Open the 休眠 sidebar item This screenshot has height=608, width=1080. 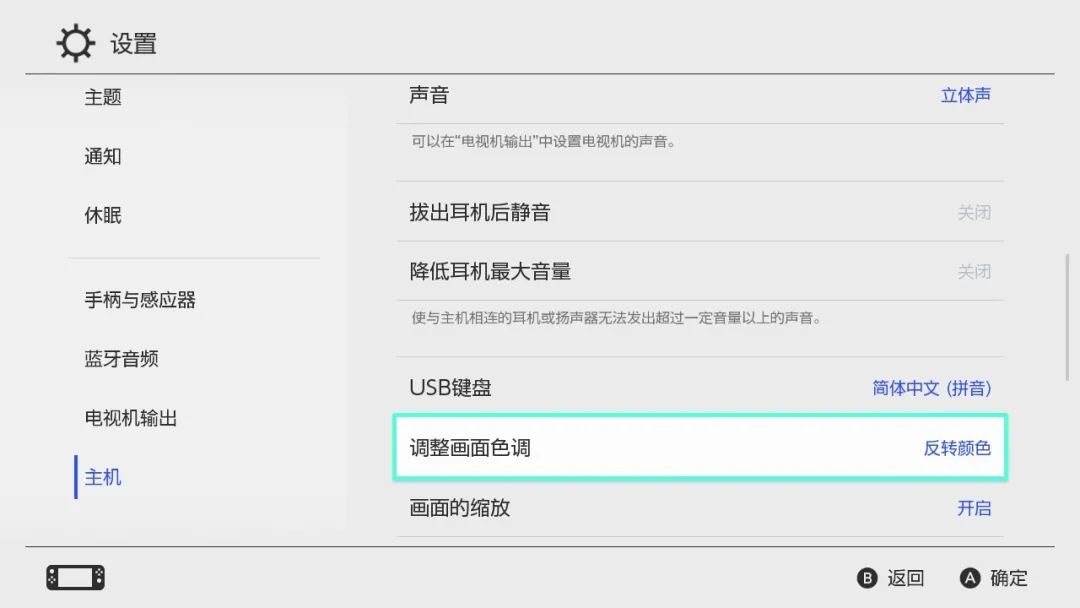[103, 215]
